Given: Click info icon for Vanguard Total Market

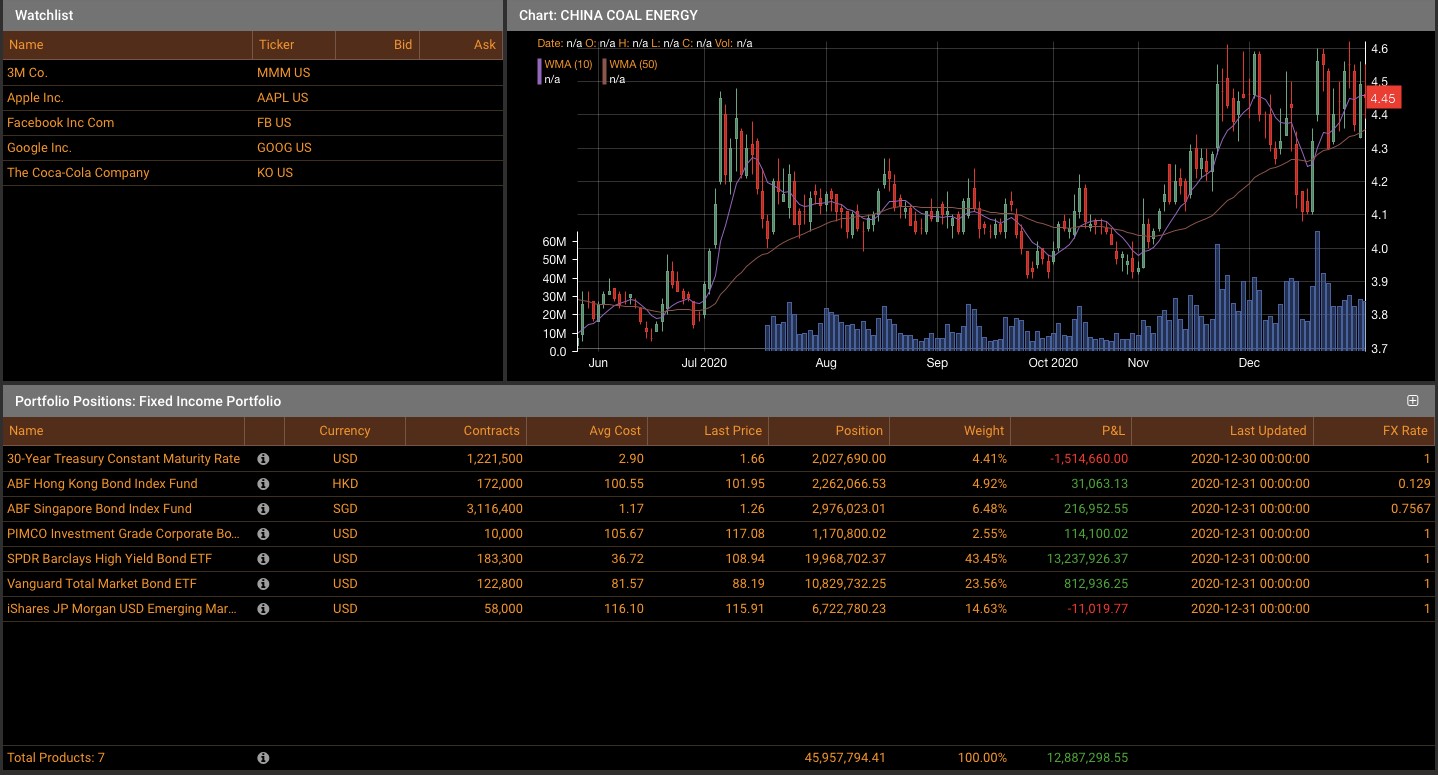Looking at the screenshot, I should click(263, 584).
